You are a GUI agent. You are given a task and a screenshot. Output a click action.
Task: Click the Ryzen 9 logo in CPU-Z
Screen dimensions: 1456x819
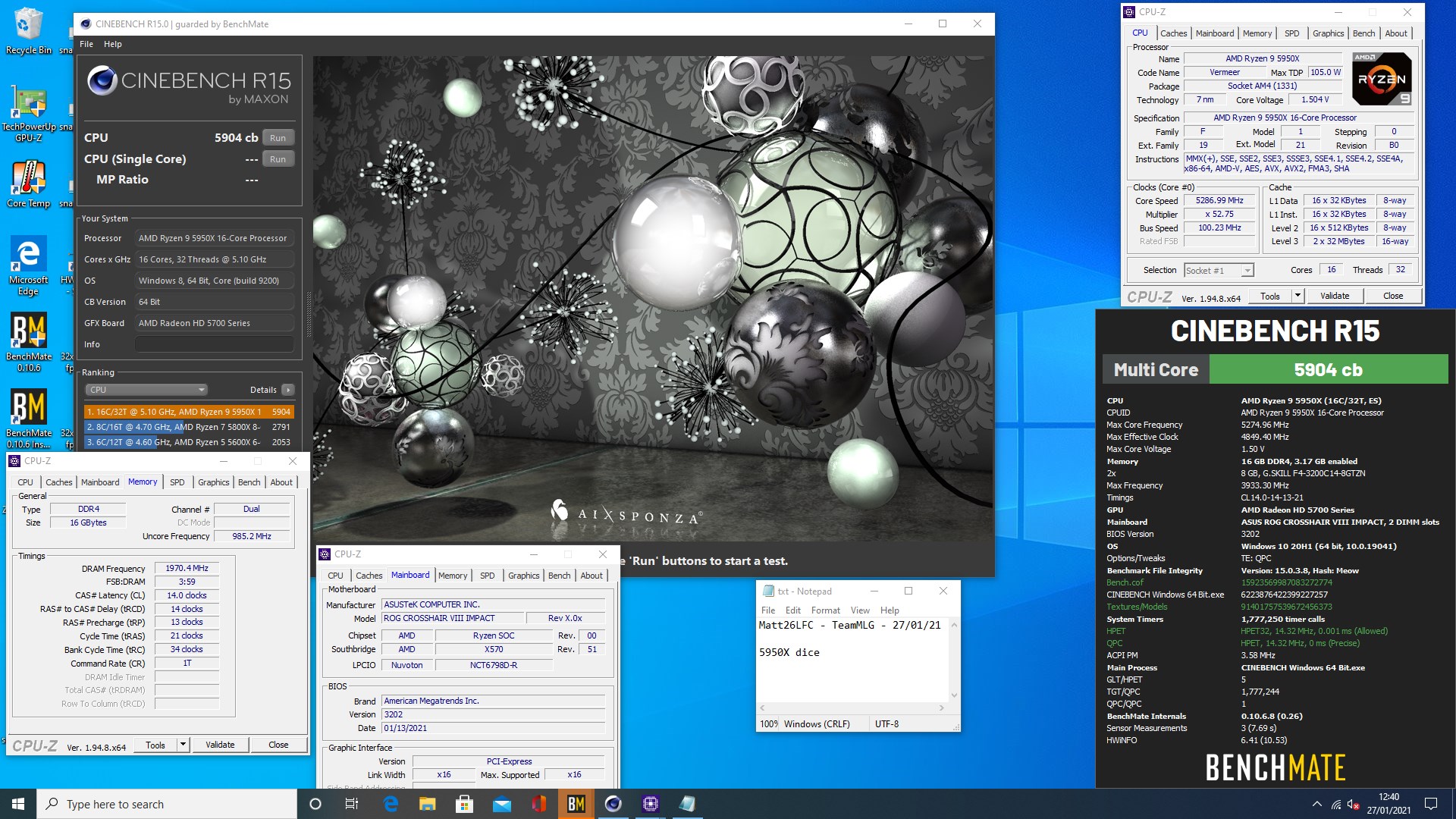(1382, 79)
